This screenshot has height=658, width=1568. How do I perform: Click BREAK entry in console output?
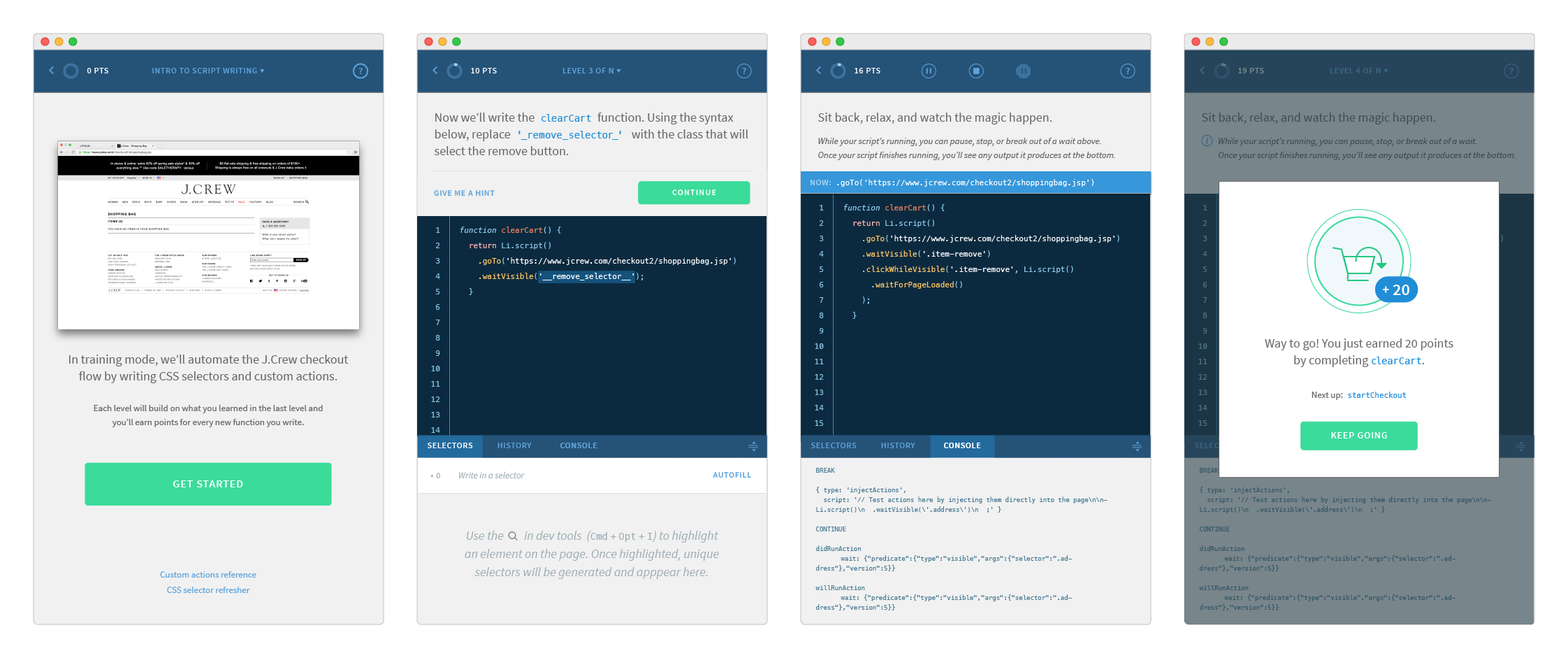click(825, 471)
